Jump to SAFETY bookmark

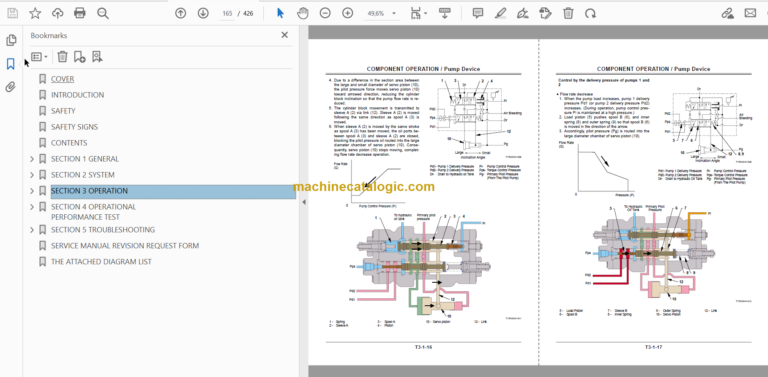click(63, 111)
